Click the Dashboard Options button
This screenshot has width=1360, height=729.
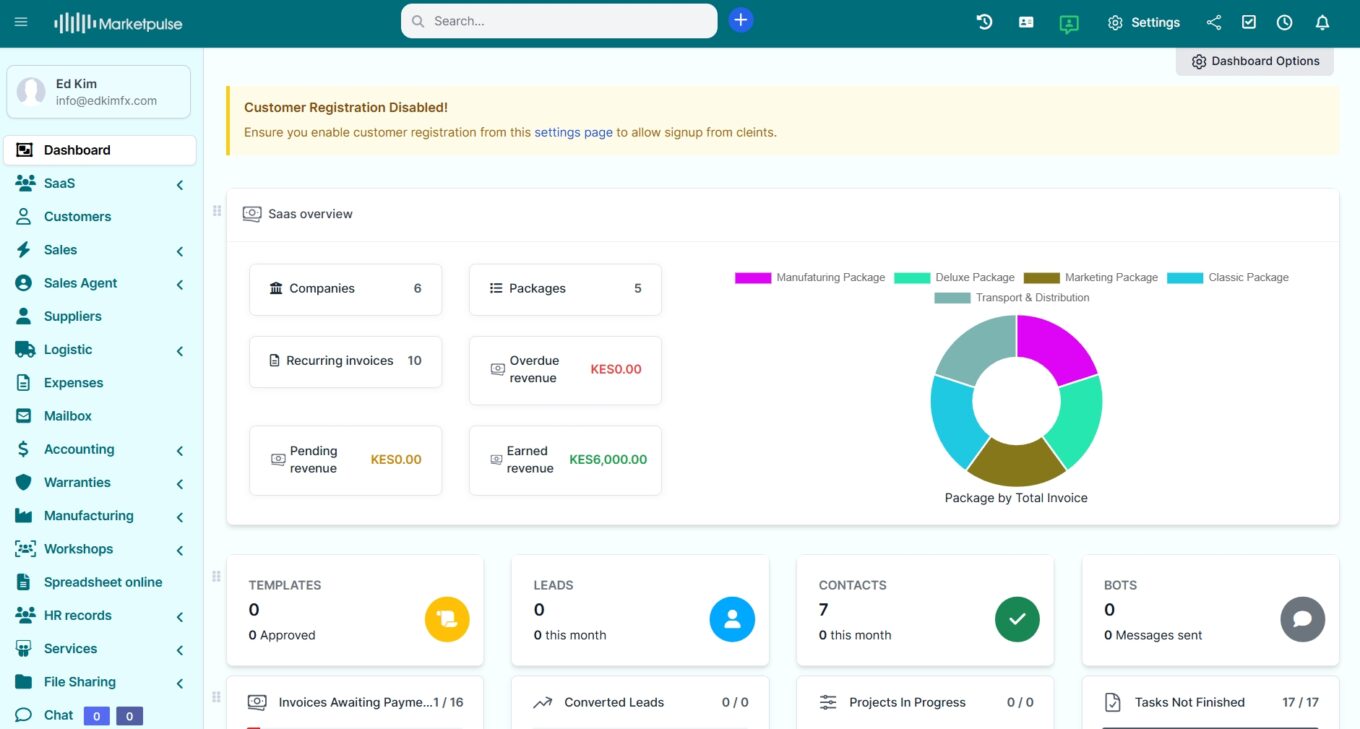1254,61
